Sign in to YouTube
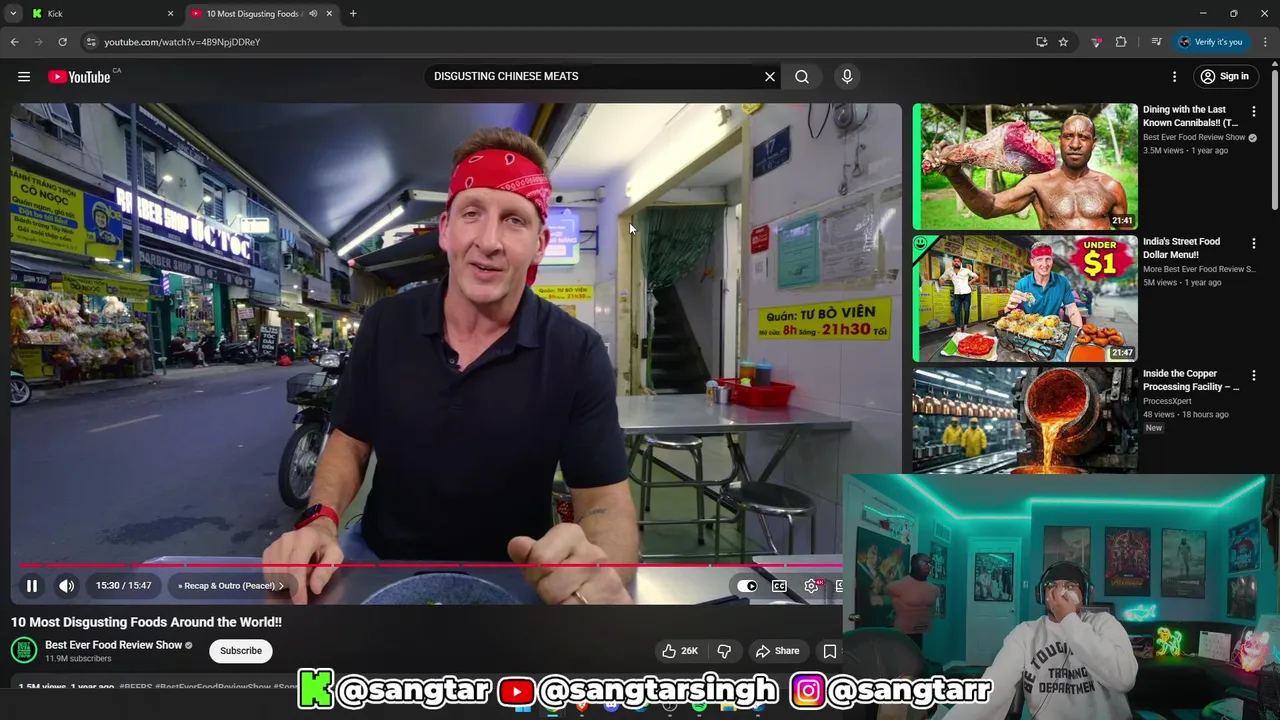Screen dimensions: 1280x720 1226,77
